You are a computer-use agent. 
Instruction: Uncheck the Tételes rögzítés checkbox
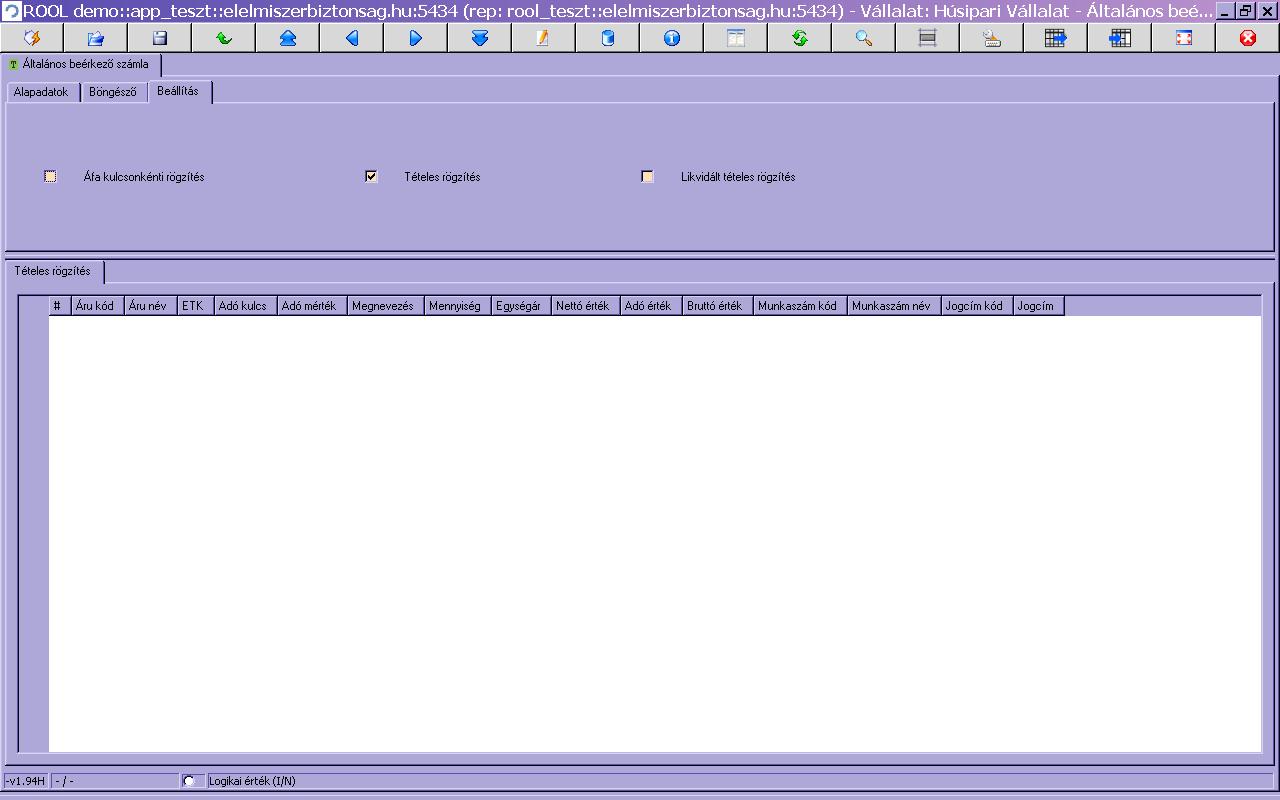coord(371,177)
